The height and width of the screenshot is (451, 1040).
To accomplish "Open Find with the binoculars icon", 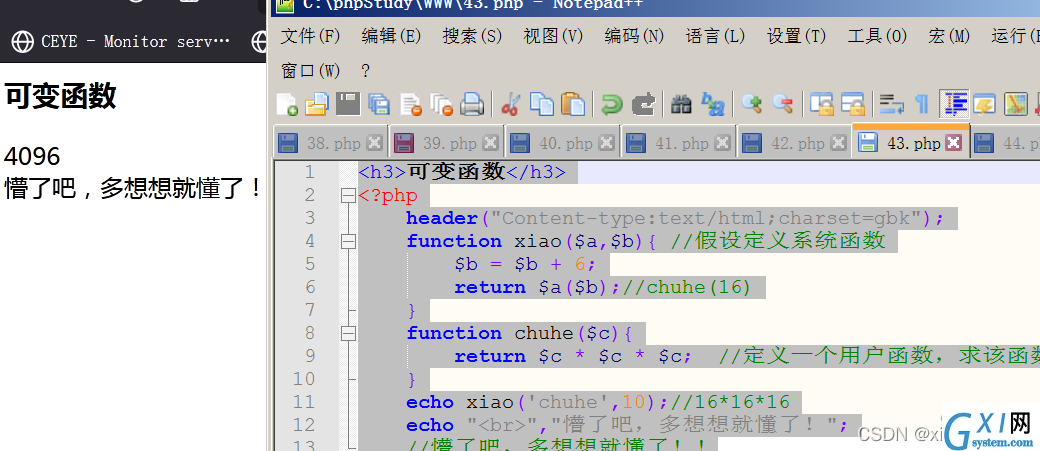I will pyautogui.click(x=681, y=104).
